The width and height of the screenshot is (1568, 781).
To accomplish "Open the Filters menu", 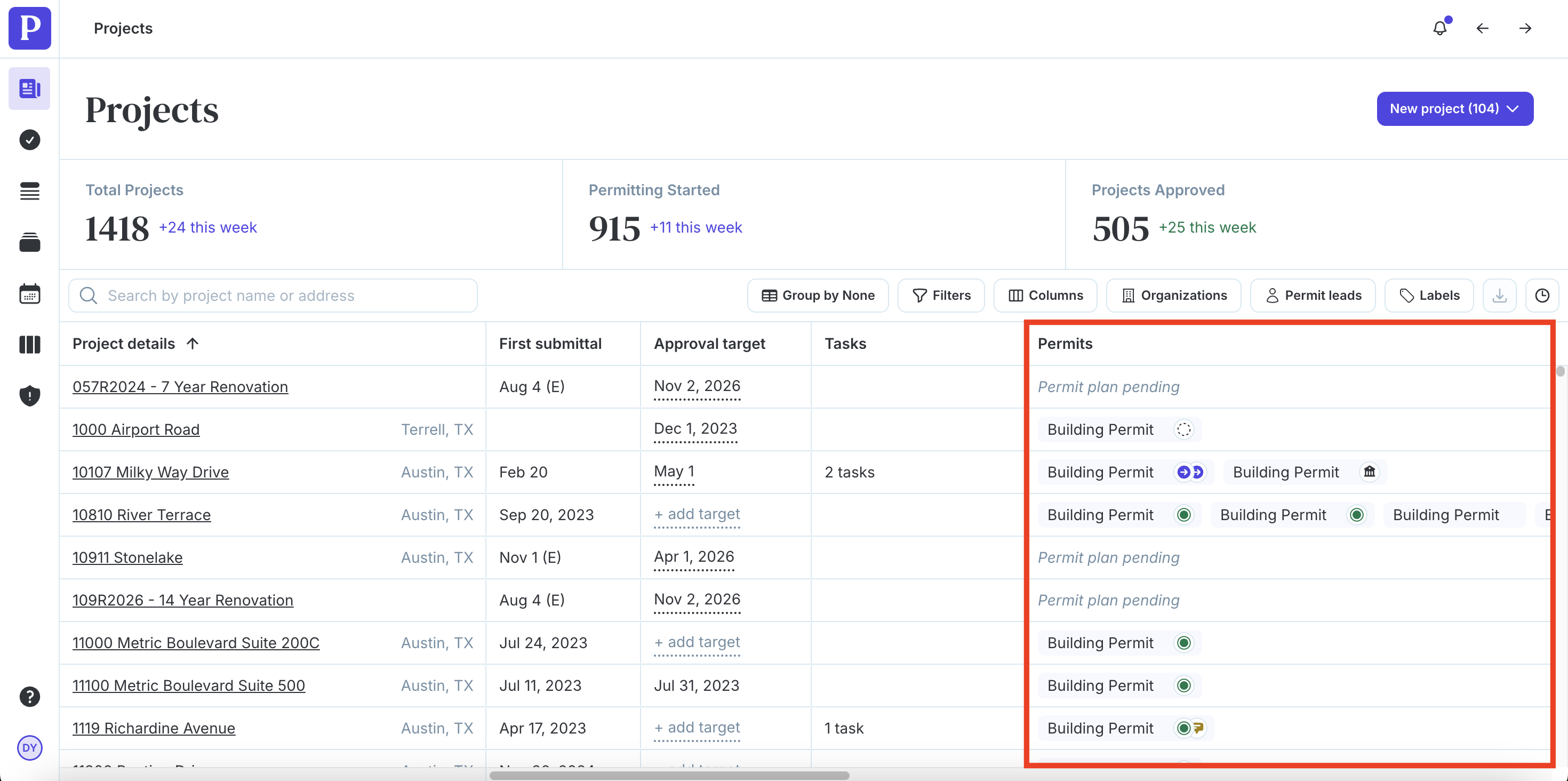I will tap(941, 296).
